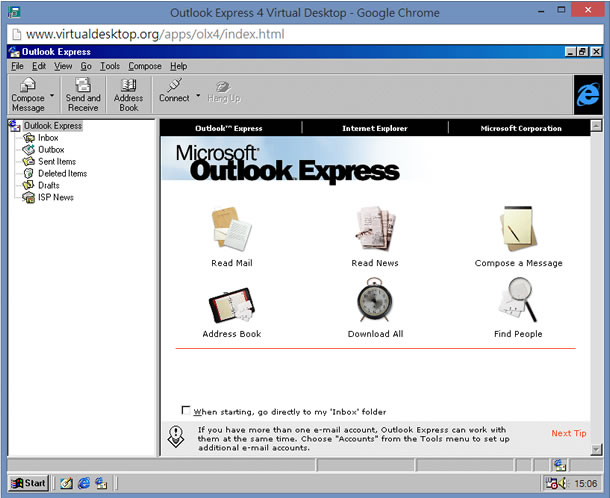The image size is (610, 498).
Task: Open the Compose menu
Action: (144, 66)
